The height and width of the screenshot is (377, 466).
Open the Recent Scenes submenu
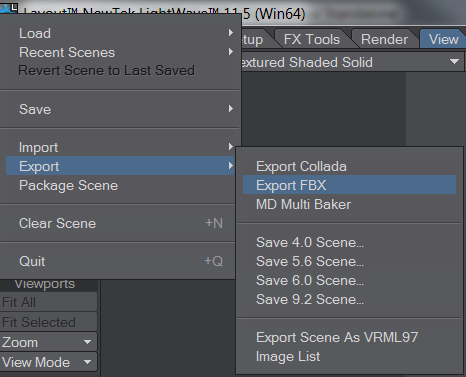121,52
